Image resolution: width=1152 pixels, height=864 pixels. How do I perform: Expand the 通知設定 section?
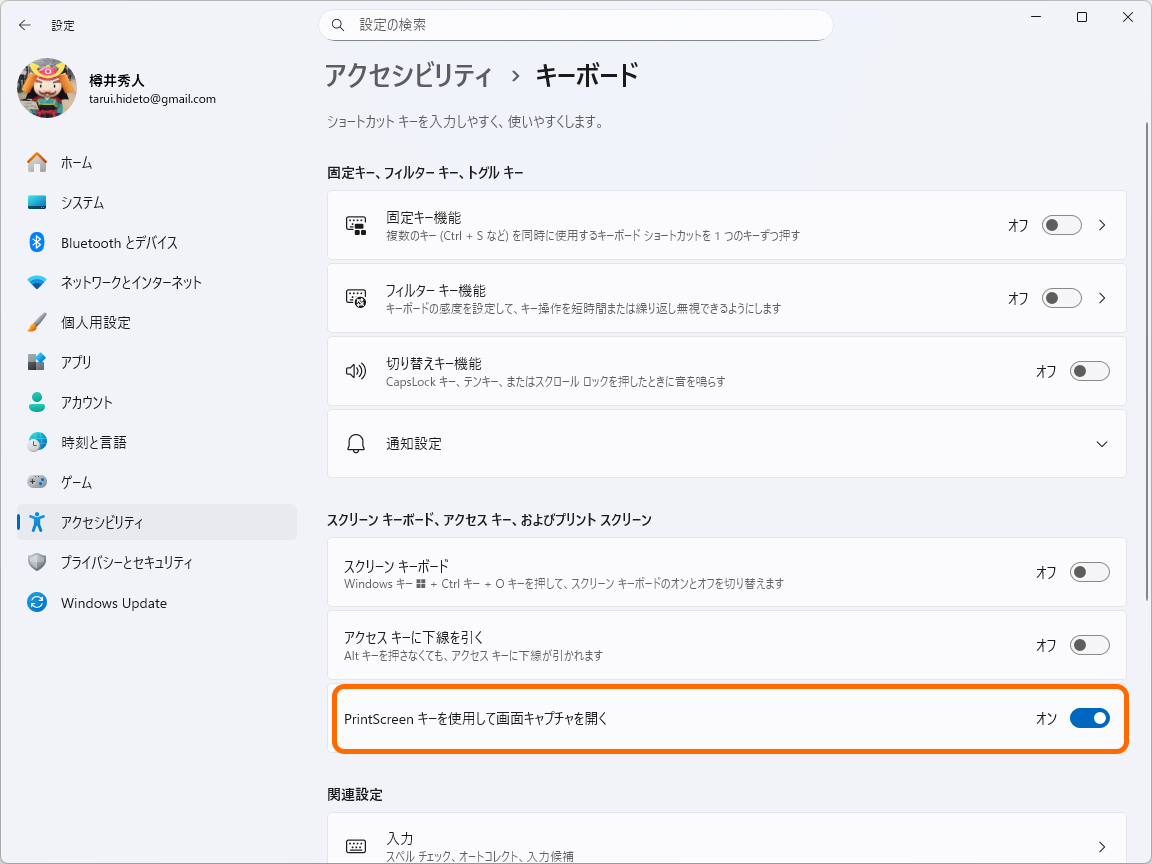(1101, 443)
